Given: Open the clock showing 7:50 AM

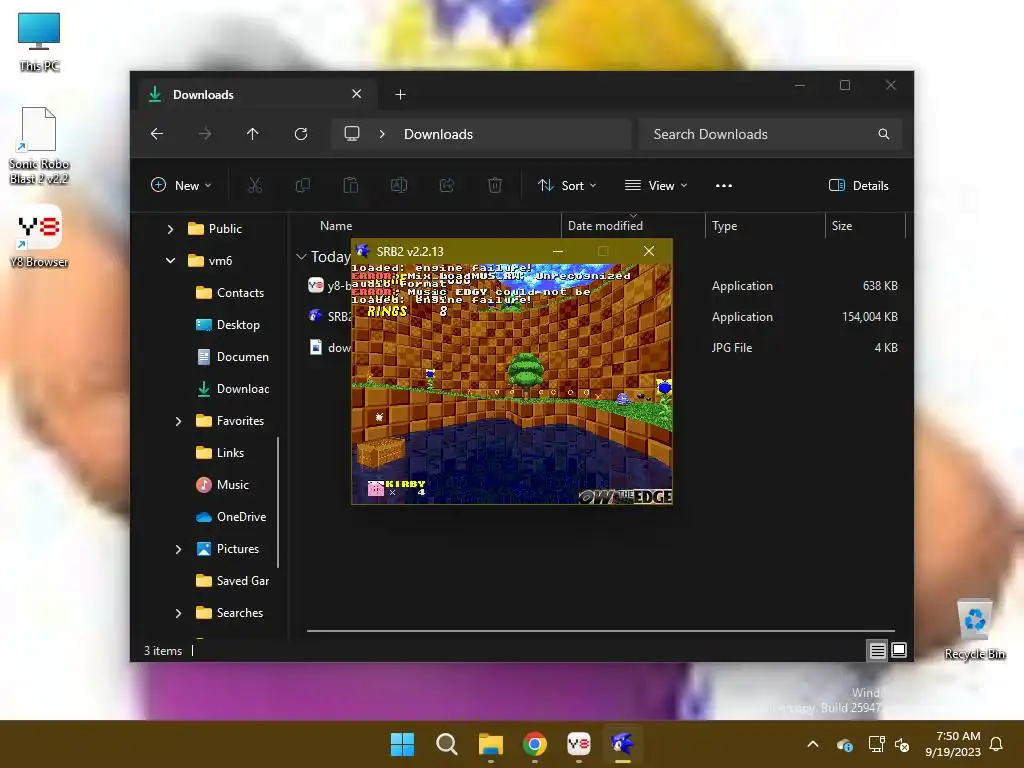Looking at the screenshot, I should point(953,744).
